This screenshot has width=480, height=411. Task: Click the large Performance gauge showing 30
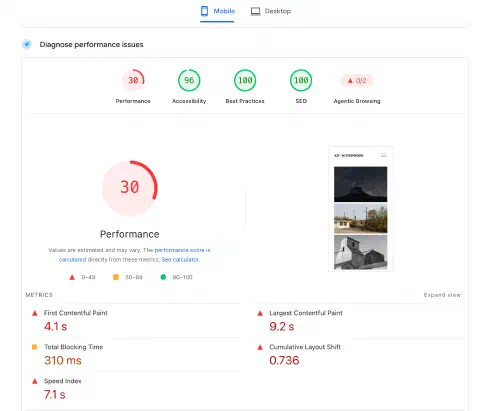pyautogui.click(x=130, y=188)
